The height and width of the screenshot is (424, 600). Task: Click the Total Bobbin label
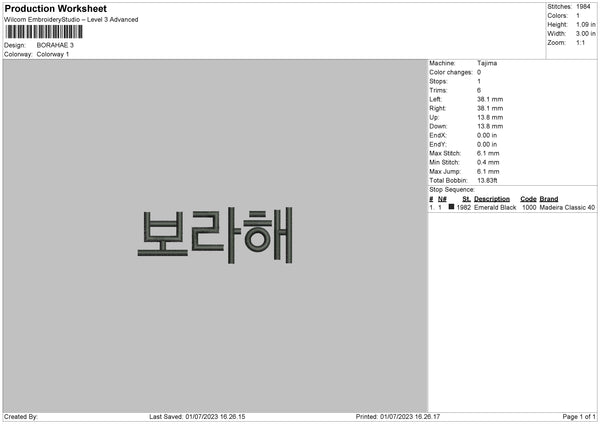(x=448, y=181)
